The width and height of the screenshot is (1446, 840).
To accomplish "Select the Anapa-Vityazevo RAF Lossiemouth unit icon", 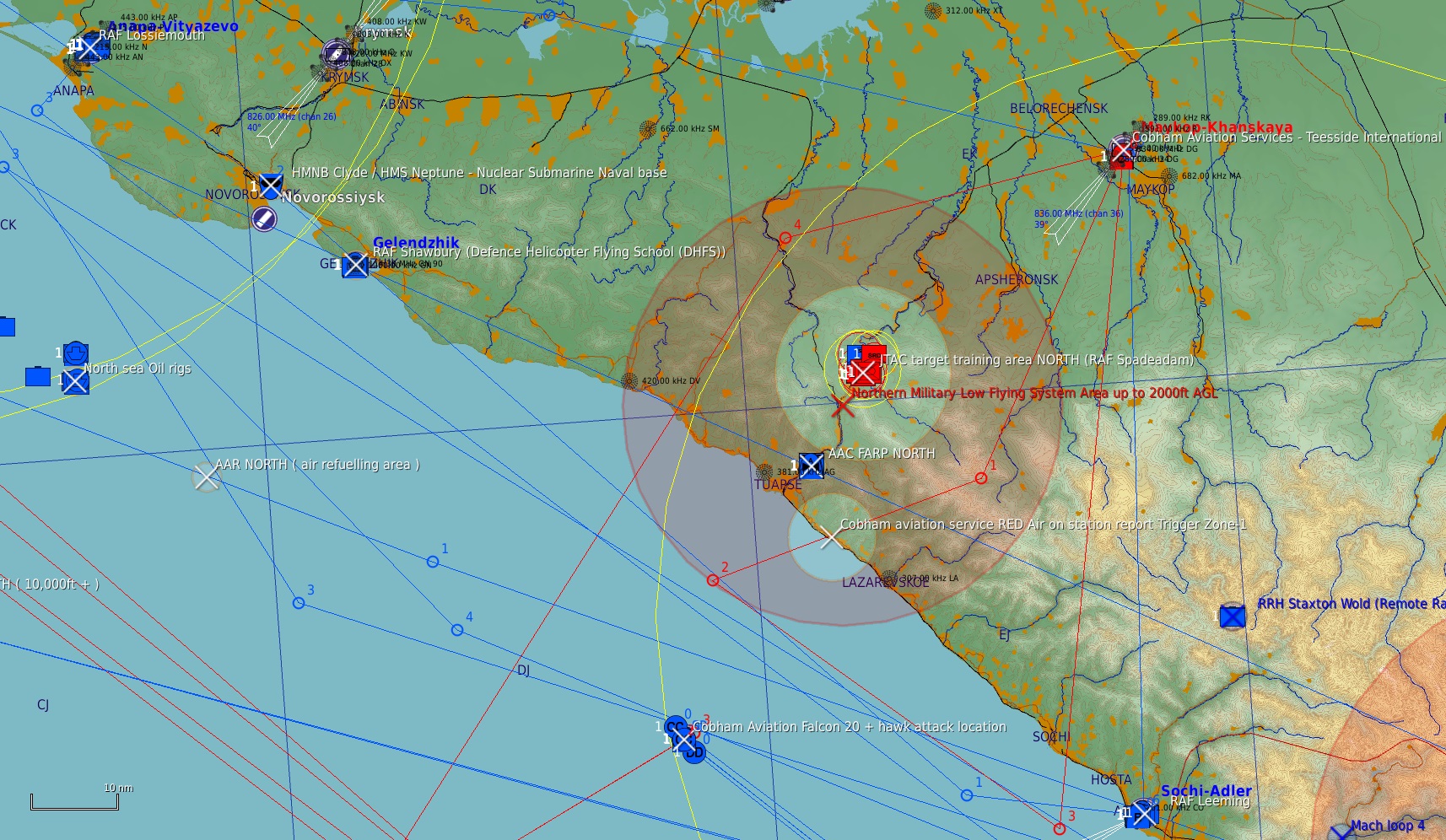I will 86,48.
